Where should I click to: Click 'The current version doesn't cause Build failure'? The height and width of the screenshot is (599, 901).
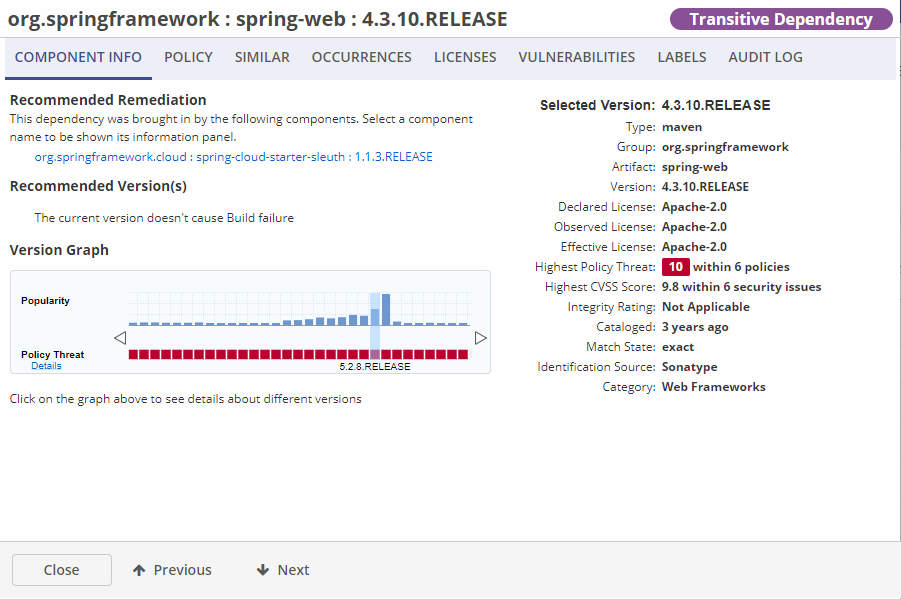pos(164,218)
